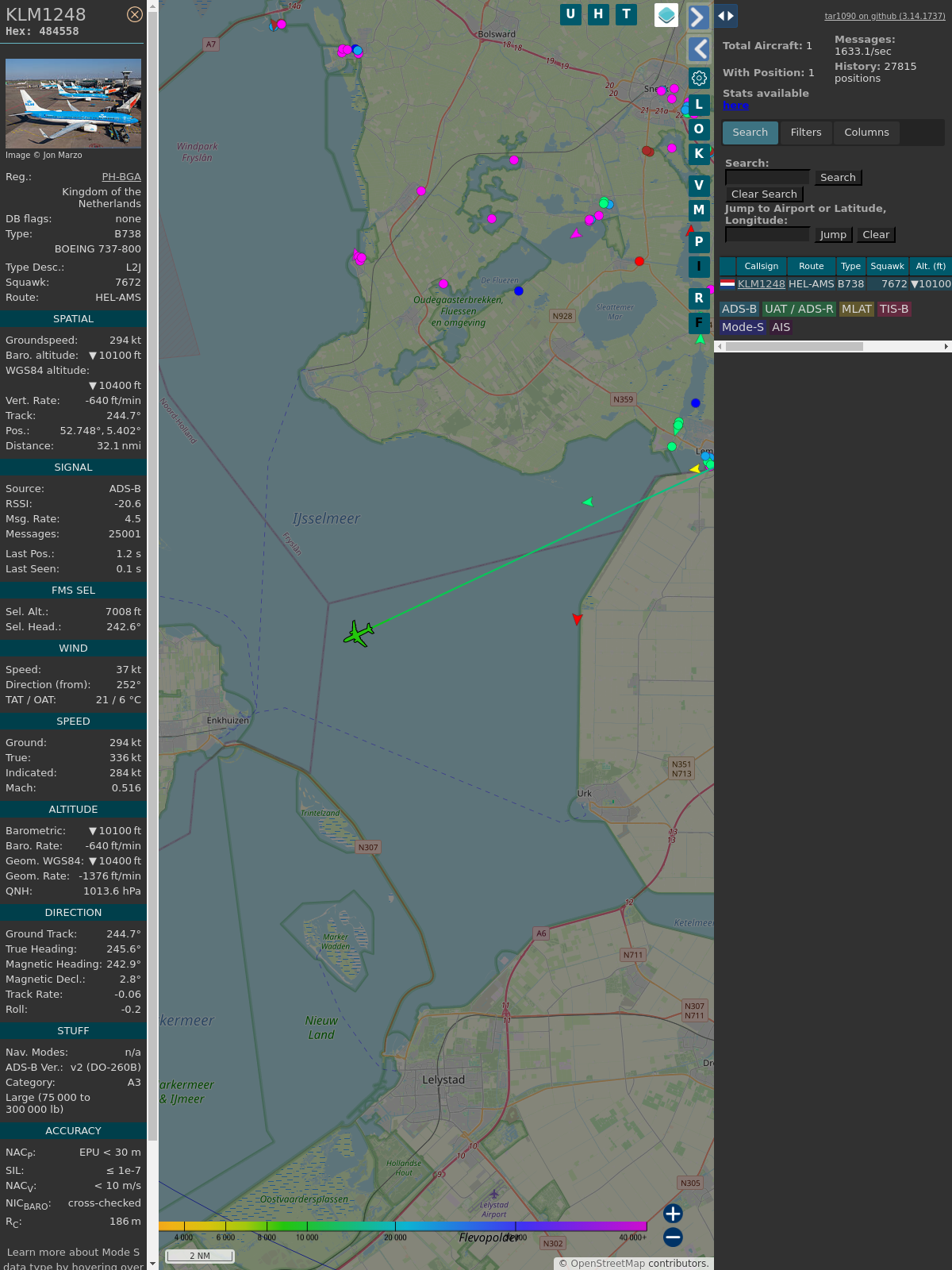Image resolution: width=952 pixels, height=1270 pixels.
Task: Zoom out with the minus button
Action: point(673,1237)
